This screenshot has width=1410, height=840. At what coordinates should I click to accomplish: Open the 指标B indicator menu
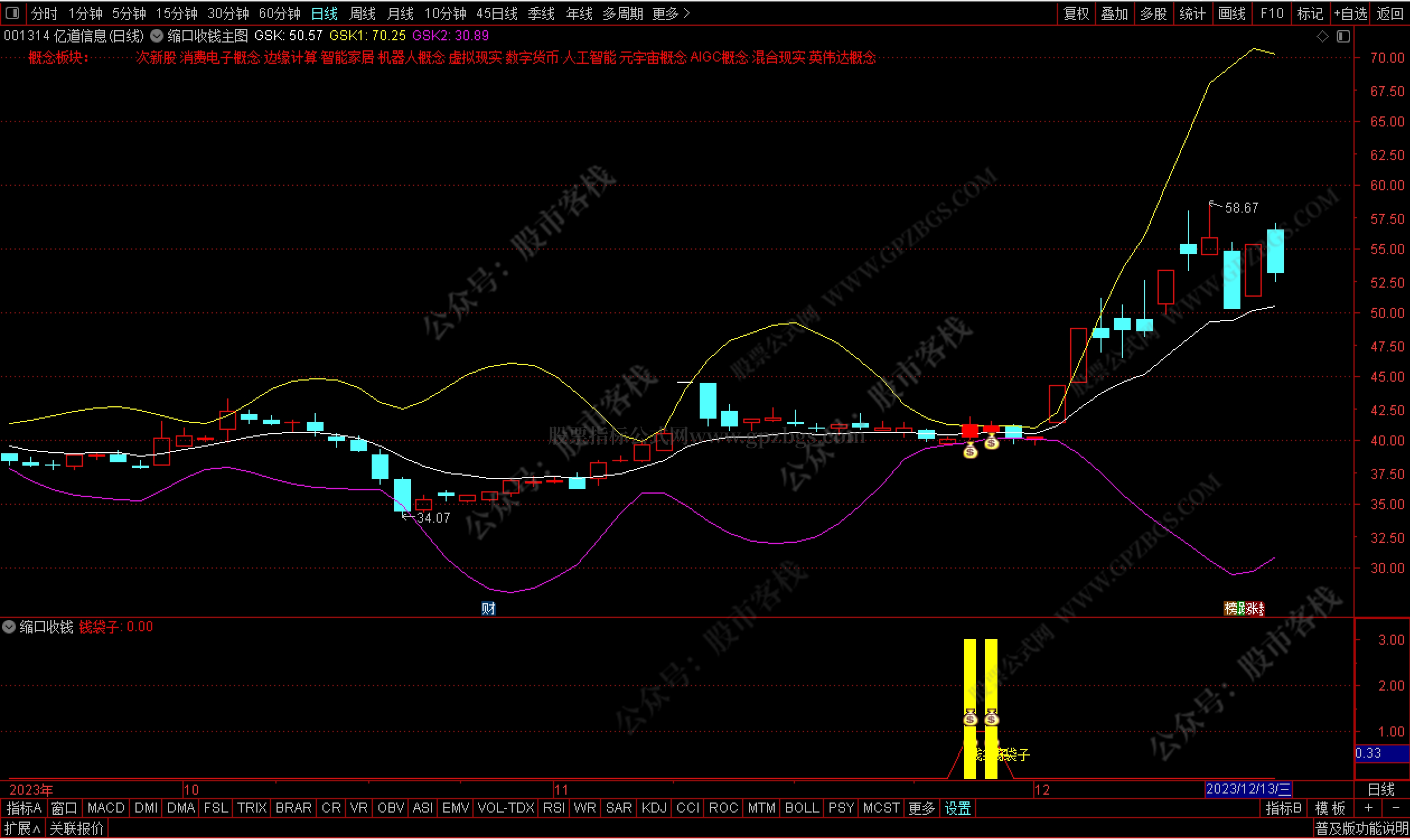[x=1283, y=809]
